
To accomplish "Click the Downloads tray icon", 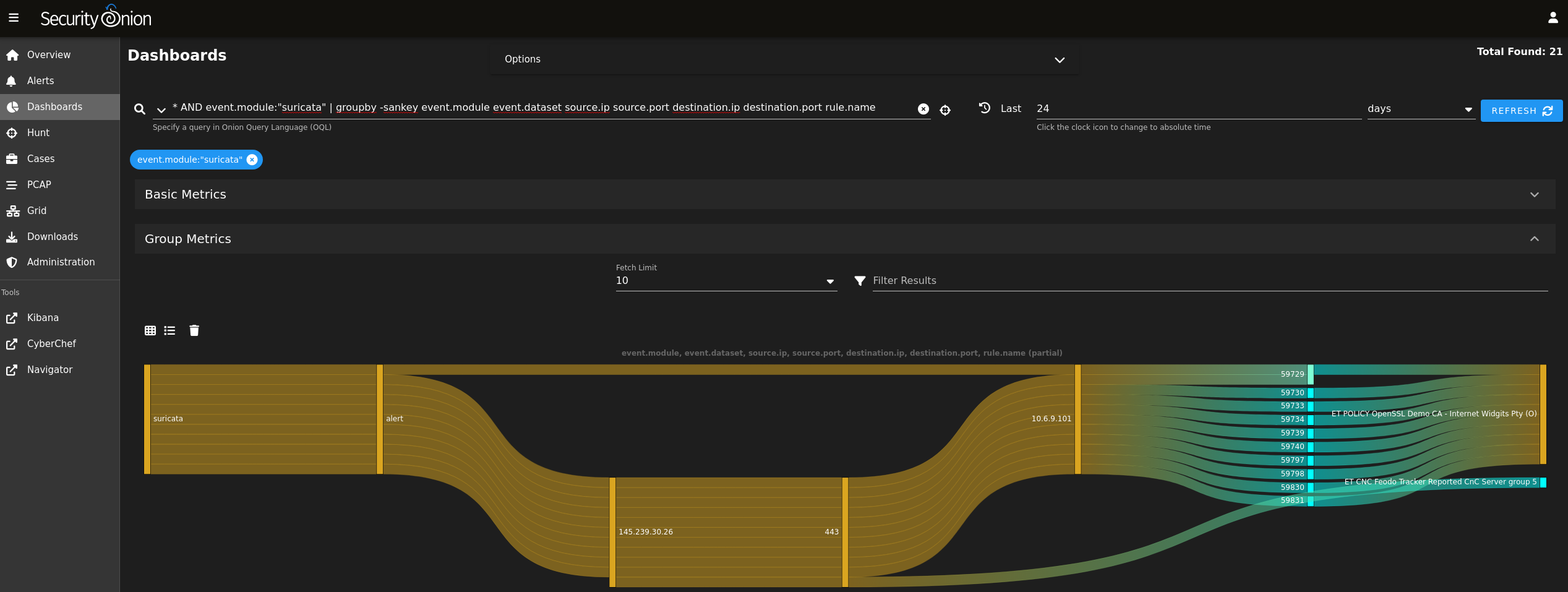I will (x=12, y=237).
